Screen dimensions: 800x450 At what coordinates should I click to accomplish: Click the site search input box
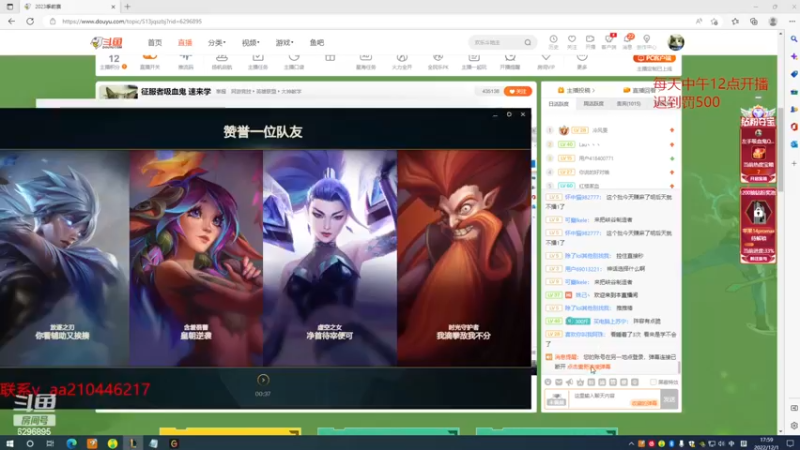point(496,42)
